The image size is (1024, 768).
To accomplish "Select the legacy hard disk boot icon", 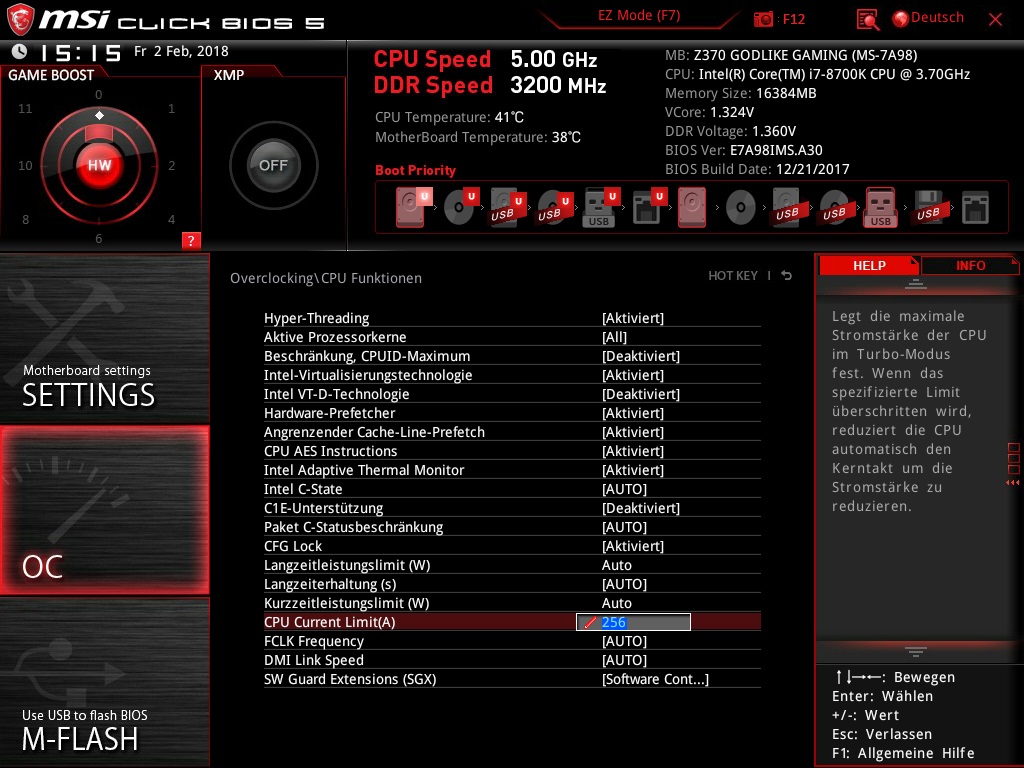I will pyautogui.click(x=692, y=208).
